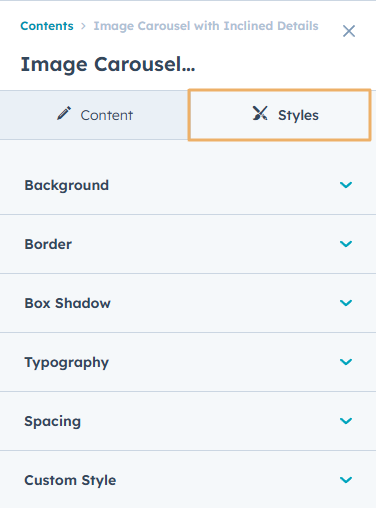The image size is (376, 508).
Task: Open the Box Shadow chevron arrow
Action: click(x=346, y=303)
